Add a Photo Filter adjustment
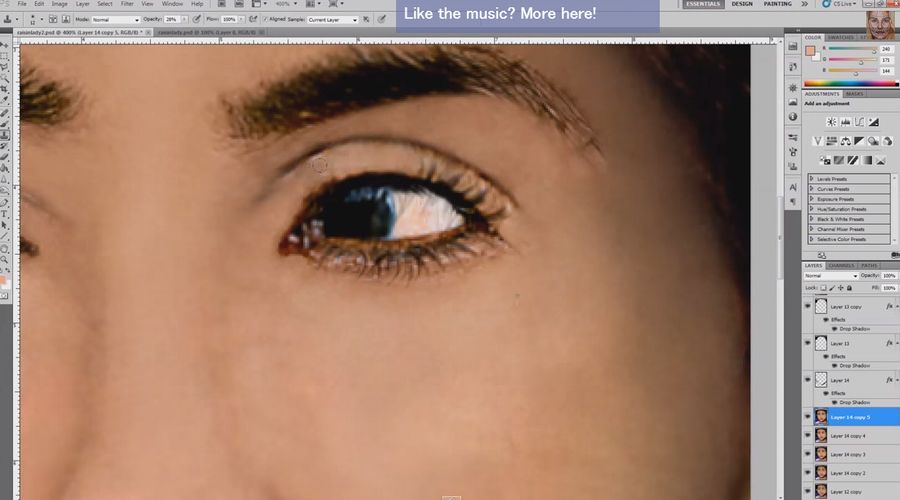 [x=873, y=141]
